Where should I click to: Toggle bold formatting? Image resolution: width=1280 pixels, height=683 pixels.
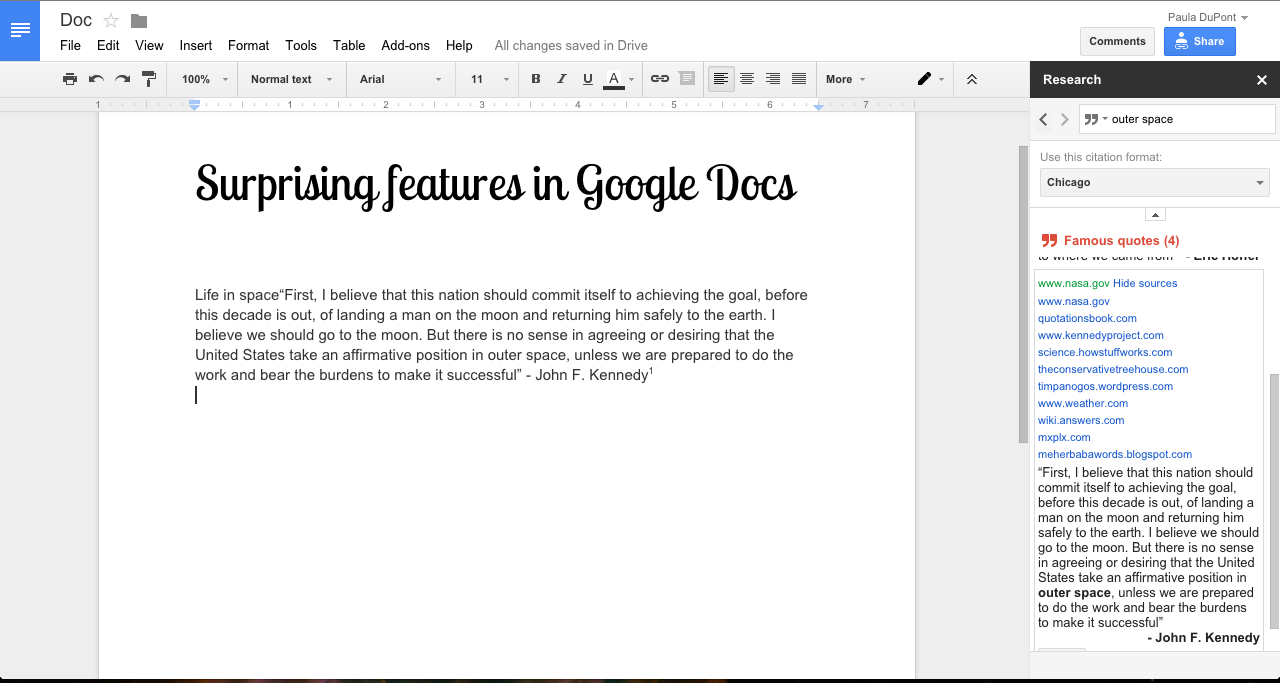(536, 79)
